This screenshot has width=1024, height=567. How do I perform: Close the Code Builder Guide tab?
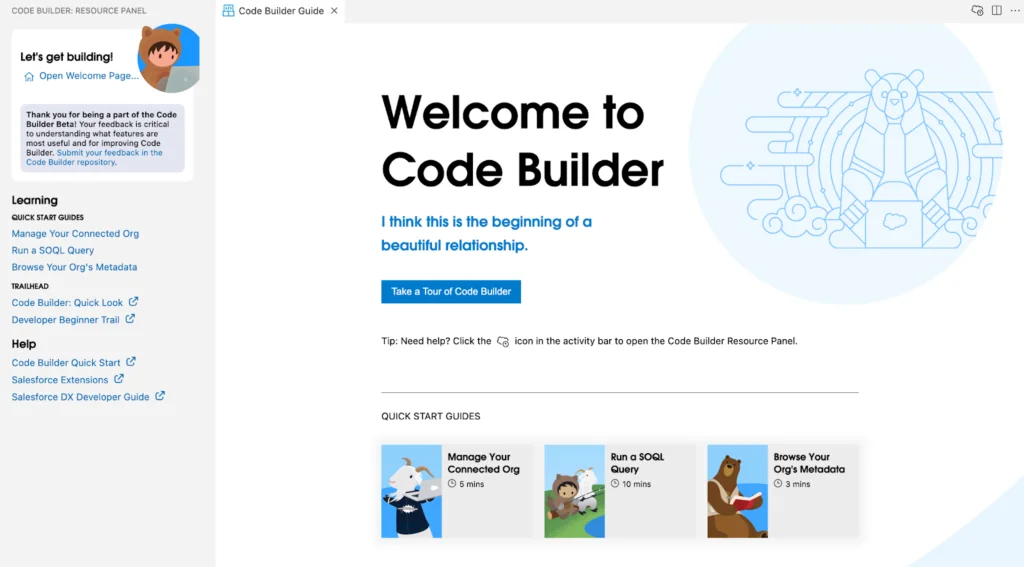334,10
